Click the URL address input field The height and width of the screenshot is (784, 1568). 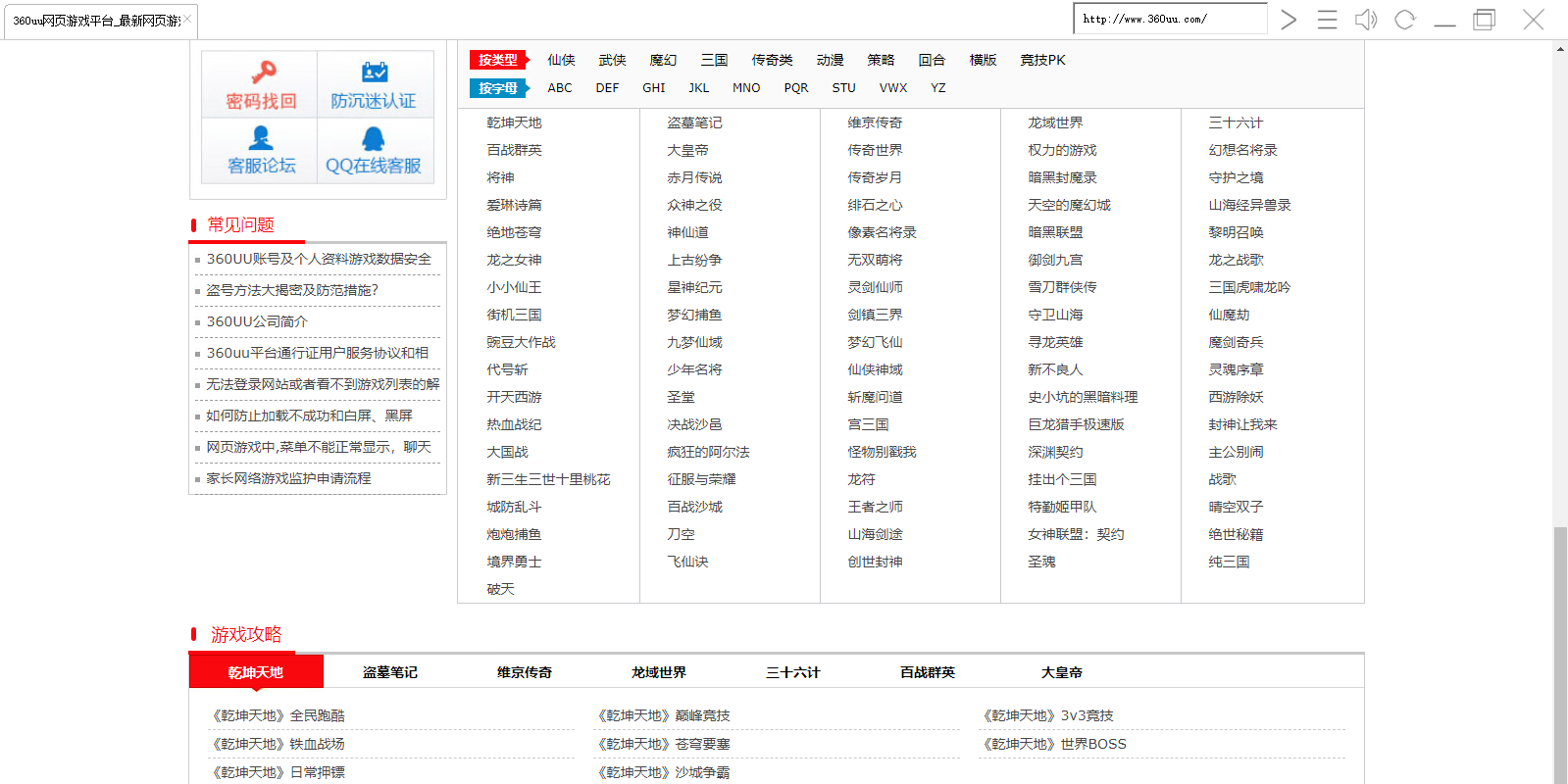pyautogui.click(x=1169, y=19)
